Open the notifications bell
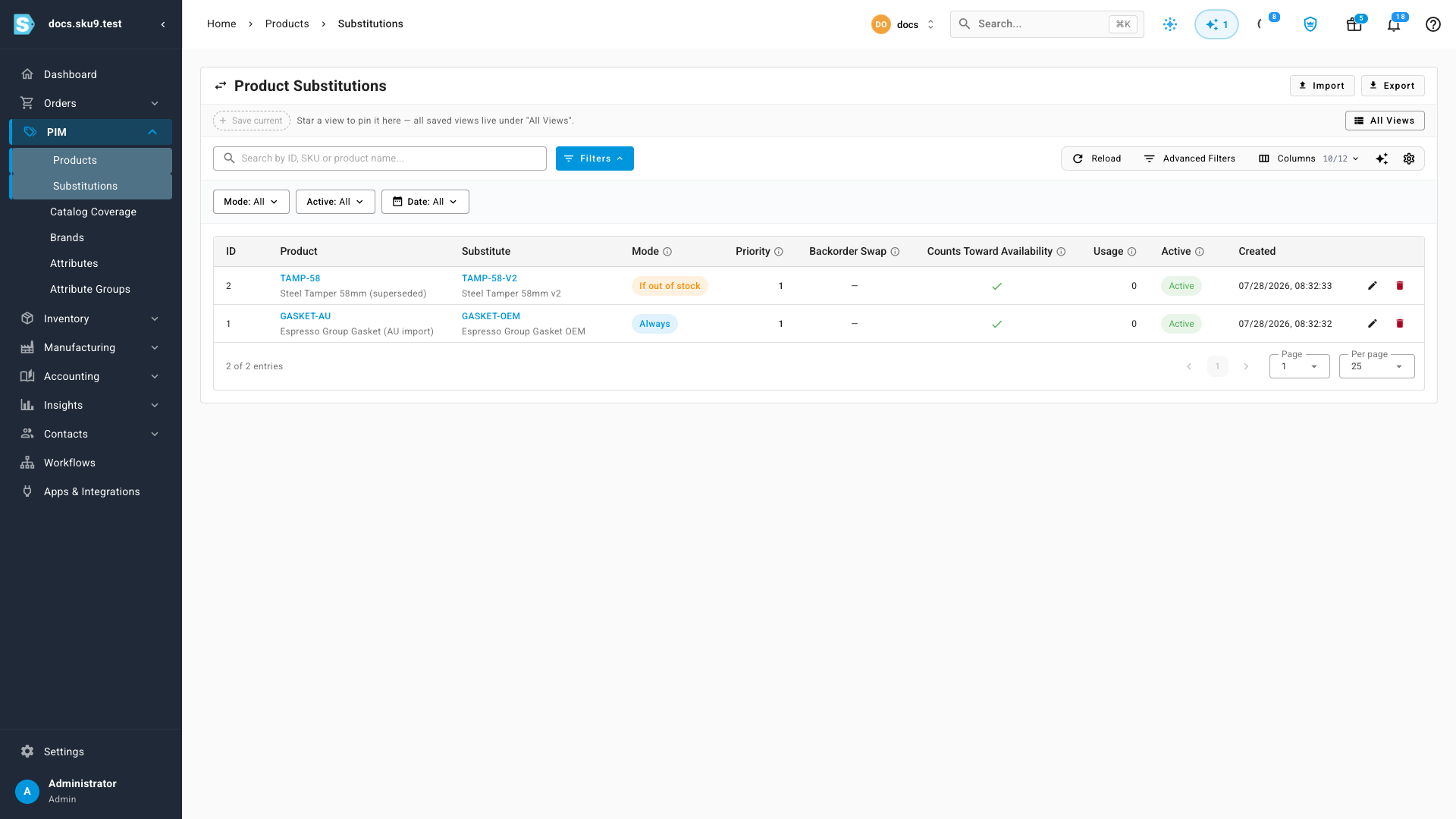The width and height of the screenshot is (1456, 819). [x=1394, y=24]
